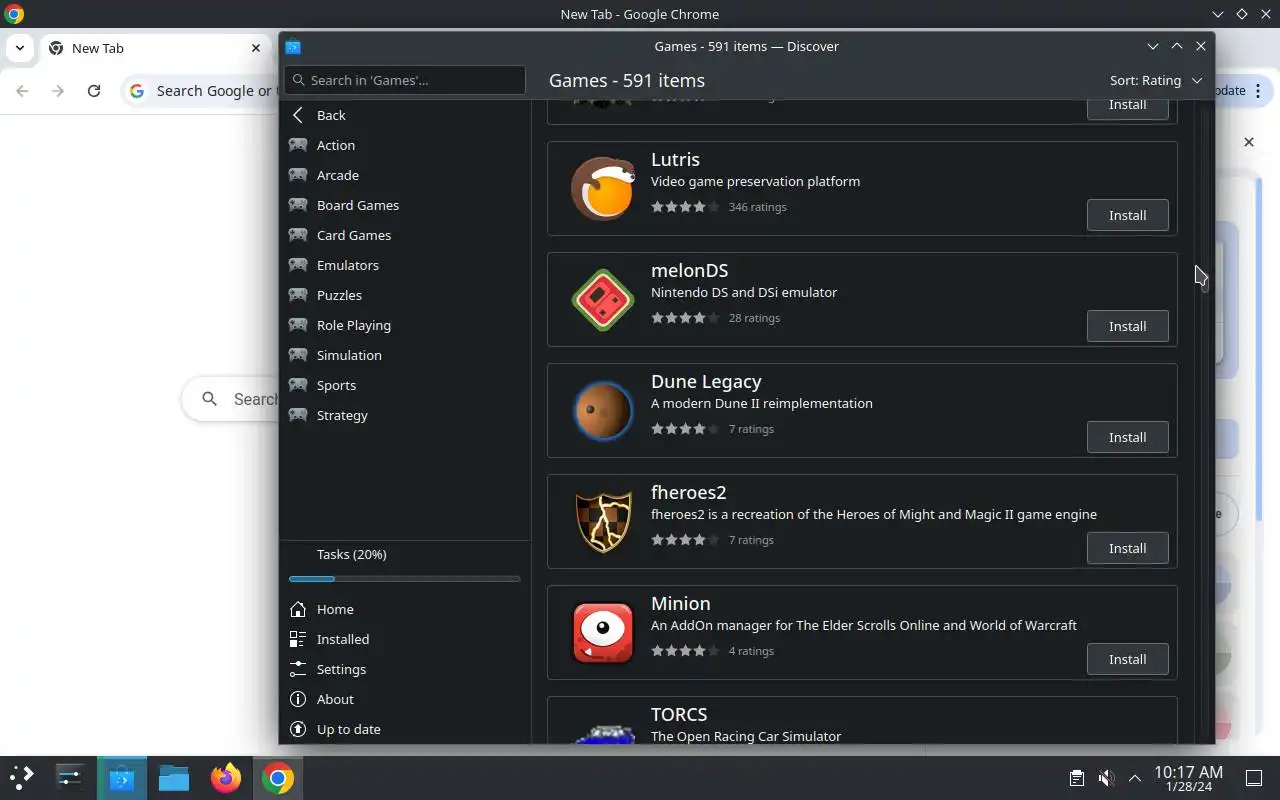This screenshot has height=800, width=1280.
Task: Click the Minion 4 ratings text
Action: pos(751,651)
